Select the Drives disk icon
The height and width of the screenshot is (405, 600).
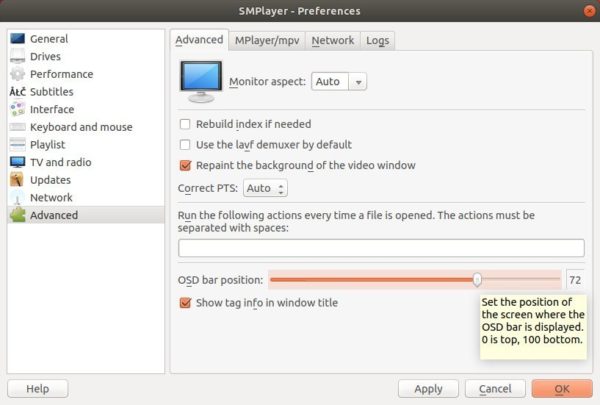[18, 56]
